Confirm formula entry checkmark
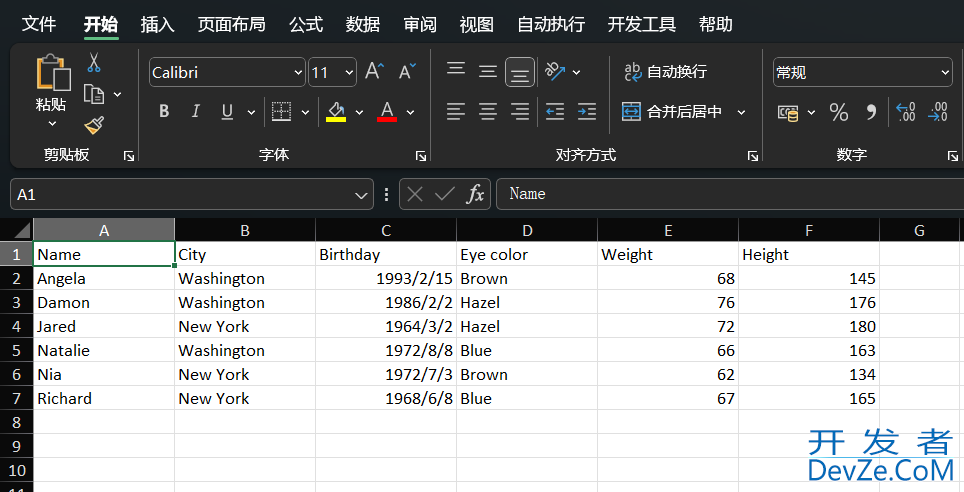The width and height of the screenshot is (964, 492). tap(444, 194)
